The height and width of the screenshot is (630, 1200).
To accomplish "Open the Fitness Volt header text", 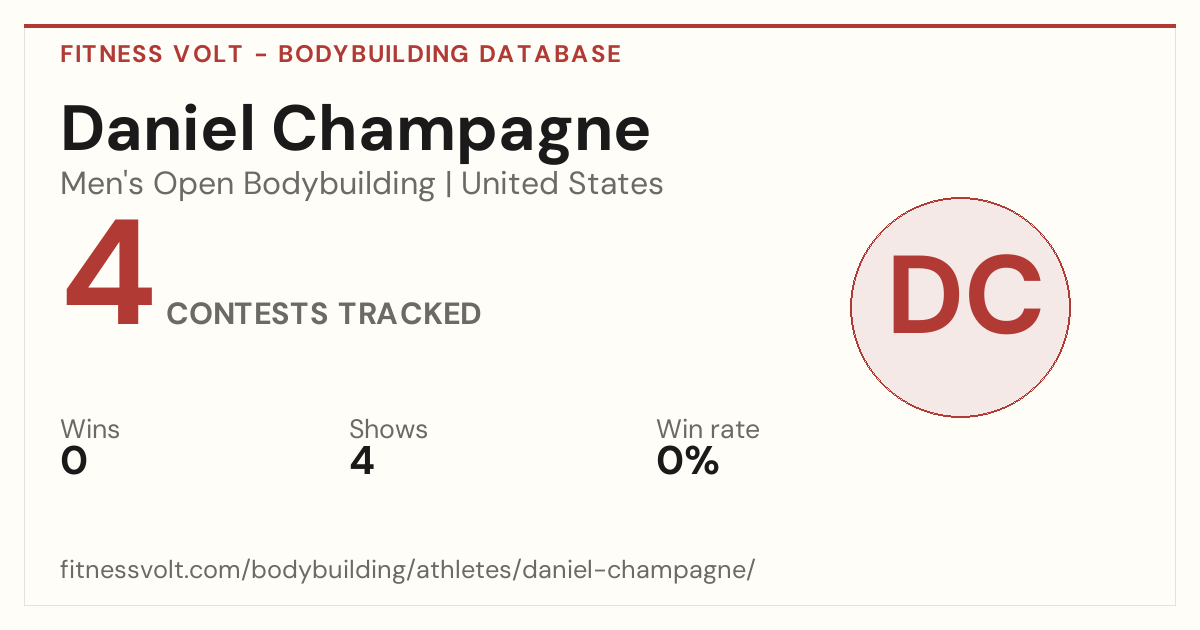I will [151, 54].
